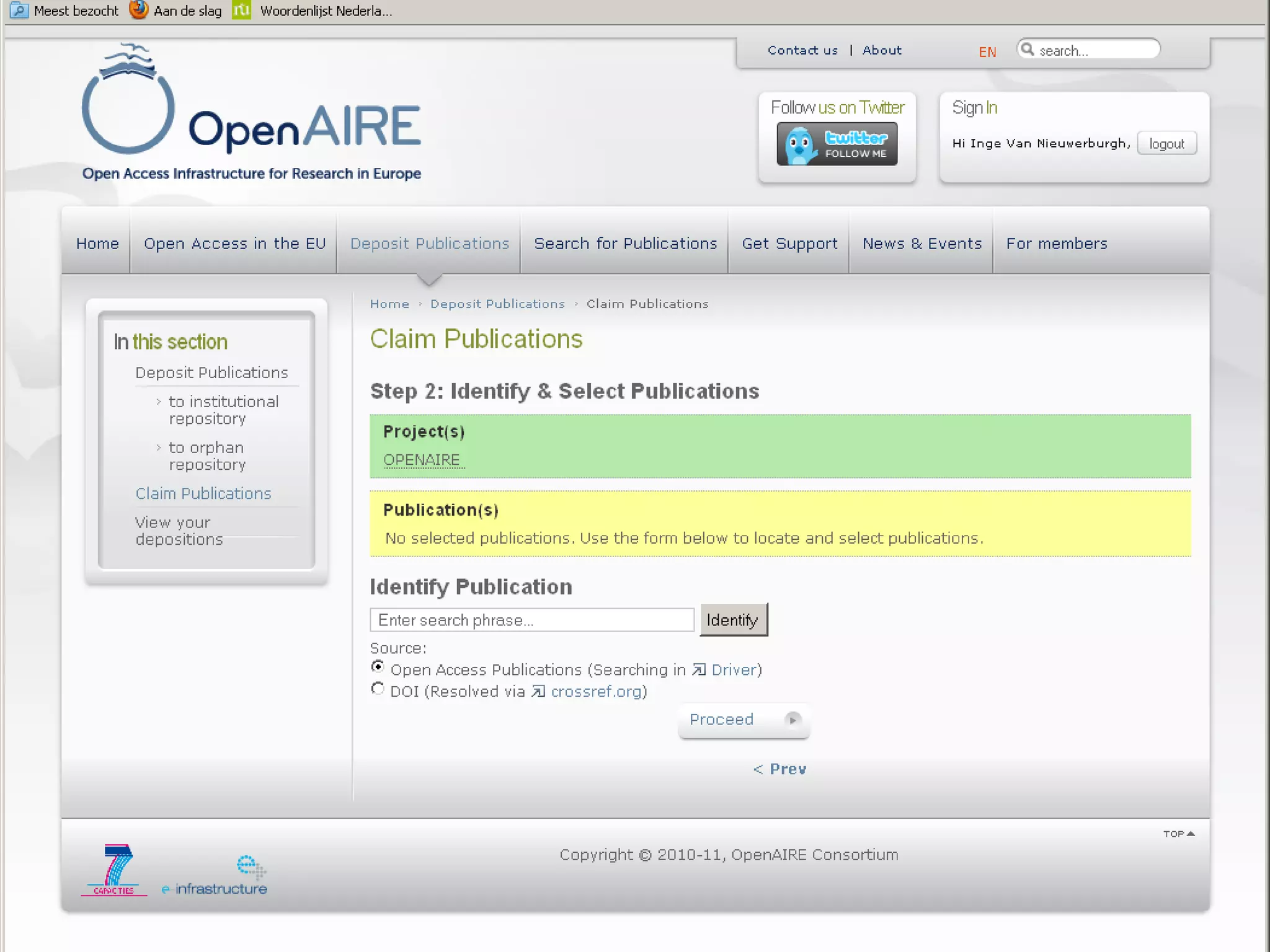
Task: Click the Driver link
Action: click(x=734, y=670)
